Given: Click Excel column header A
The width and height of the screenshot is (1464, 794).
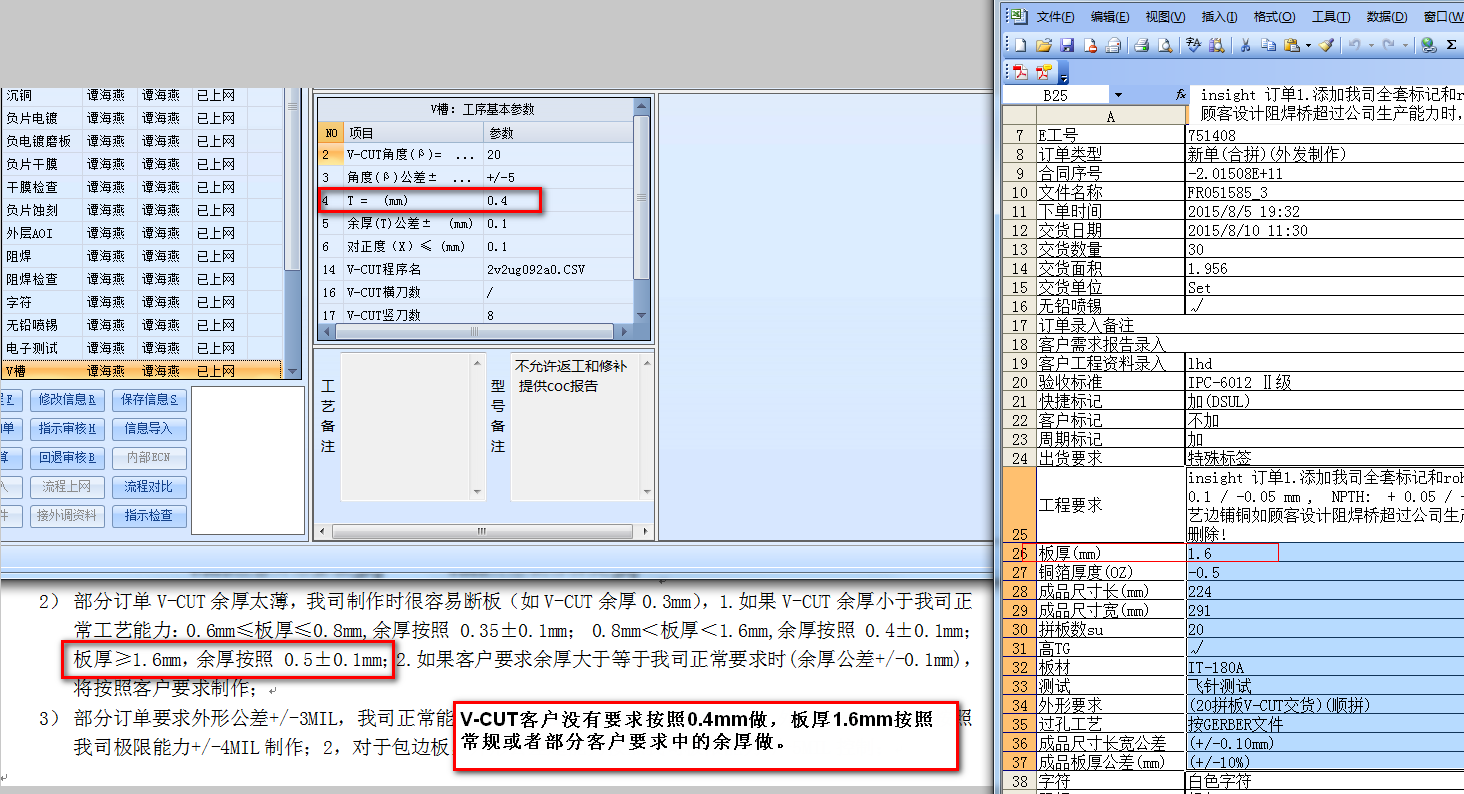Looking at the screenshot, I should click(x=1110, y=116).
